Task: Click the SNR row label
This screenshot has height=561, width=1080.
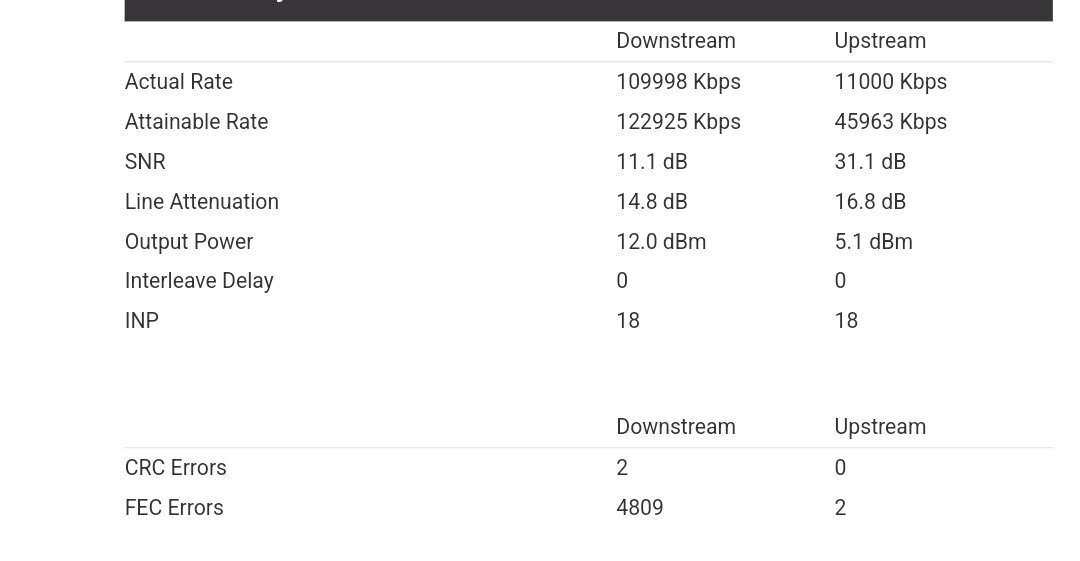Action: 145,161
